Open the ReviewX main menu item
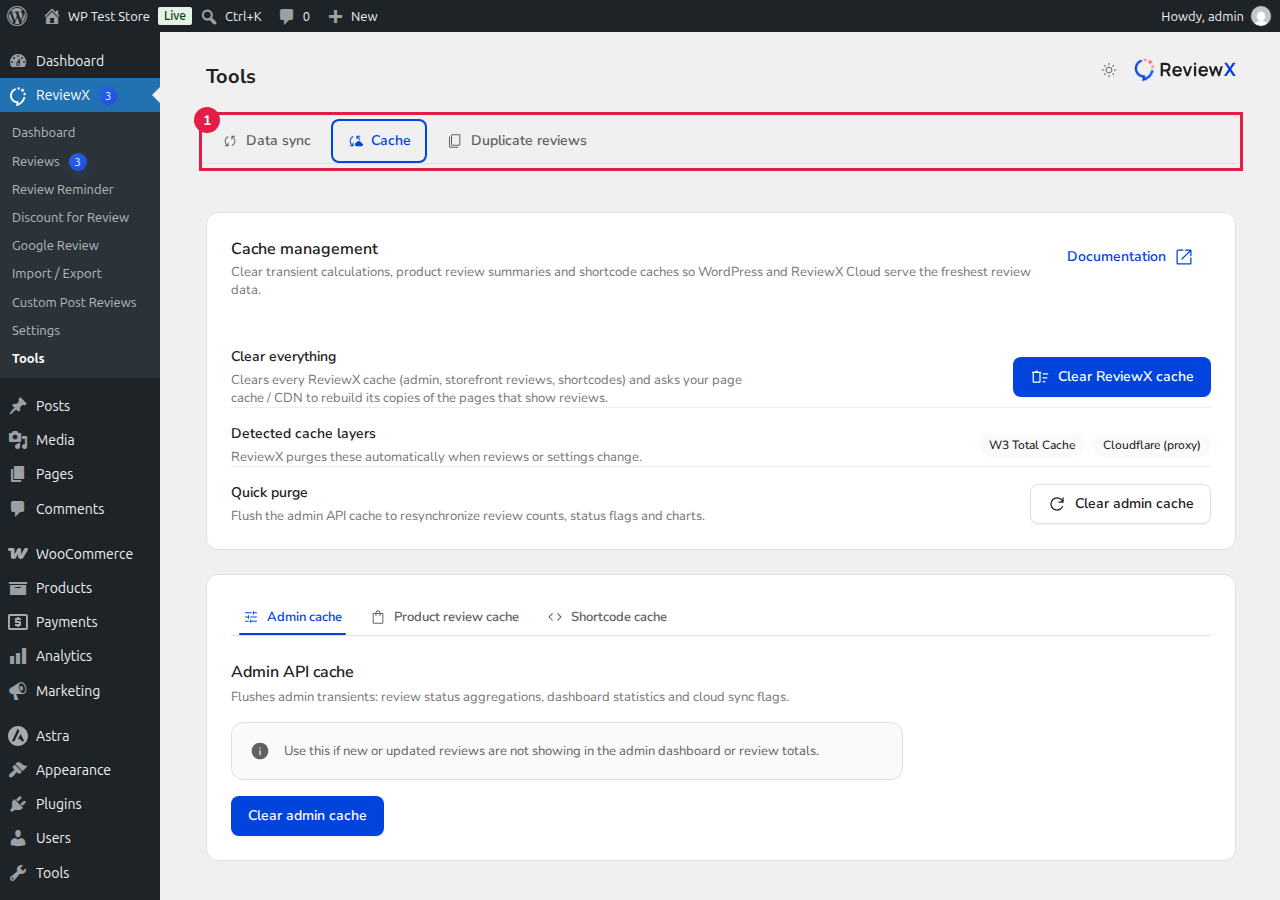Image resolution: width=1280 pixels, height=900 pixels. [80, 95]
